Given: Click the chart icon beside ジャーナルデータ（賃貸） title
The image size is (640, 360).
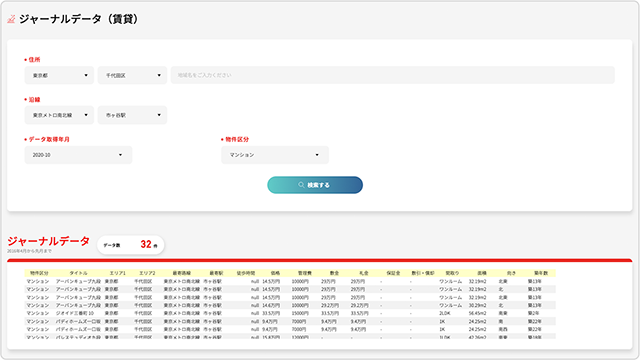Looking at the screenshot, I should click(11, 19).
